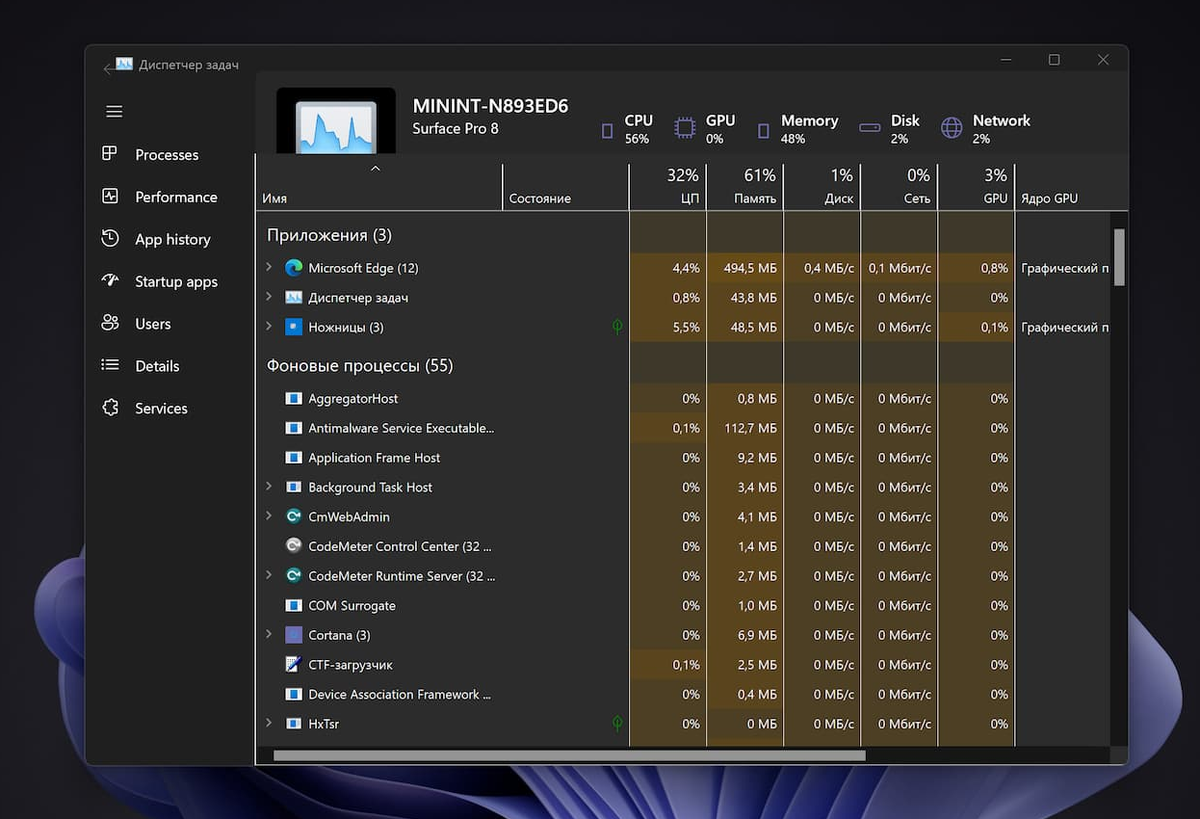This screenshot has height=819, width=1200.
Task: Sort by the ЦП column header
Action: pos(668,187)
